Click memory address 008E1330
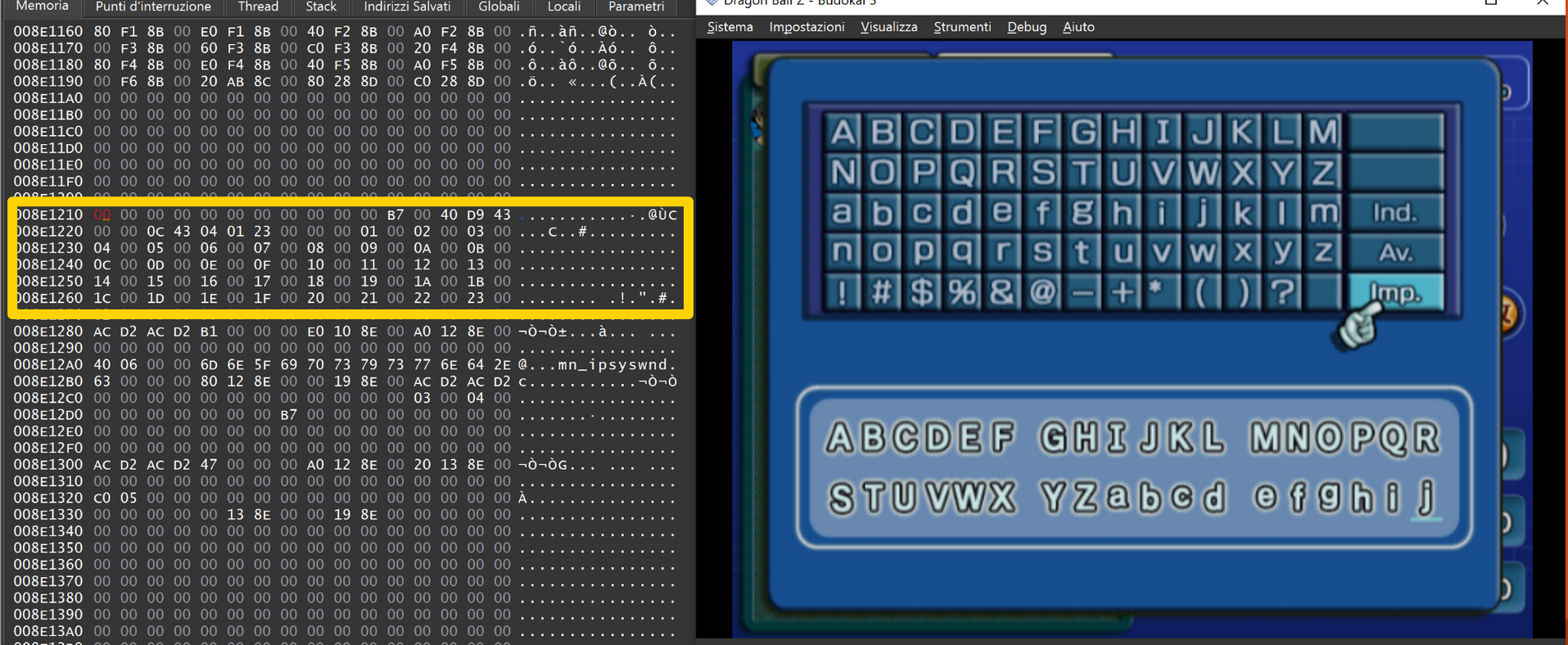The height and width of the screenshot is (645, 1568). pyautogui.click(x=47, y=515)
